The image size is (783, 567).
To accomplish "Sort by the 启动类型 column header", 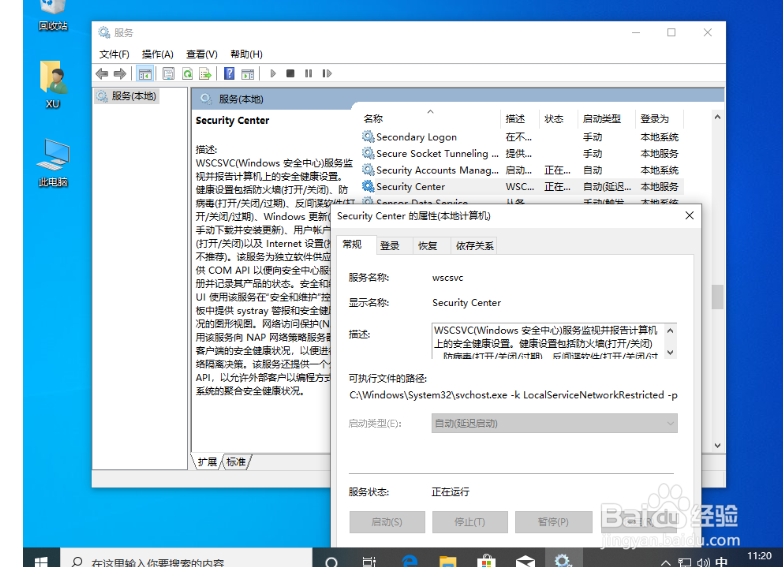I will pyautogui.click(x=606, y=118).
